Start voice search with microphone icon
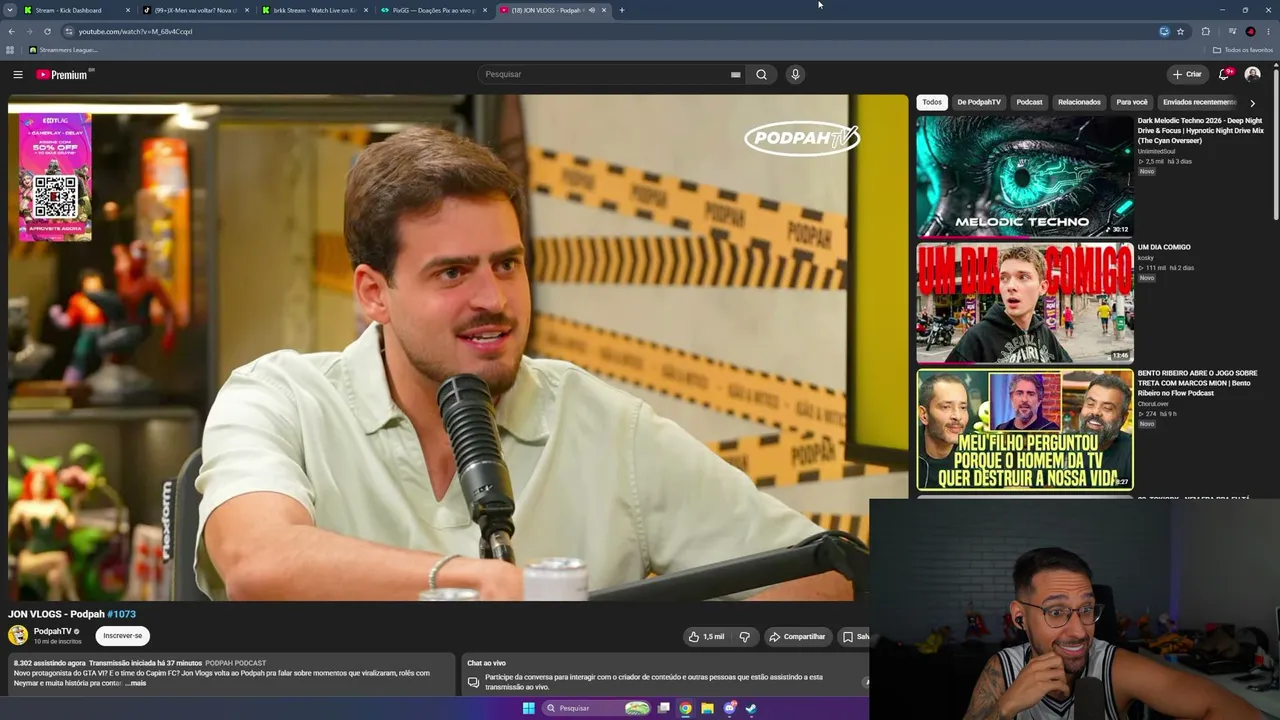 795,74
